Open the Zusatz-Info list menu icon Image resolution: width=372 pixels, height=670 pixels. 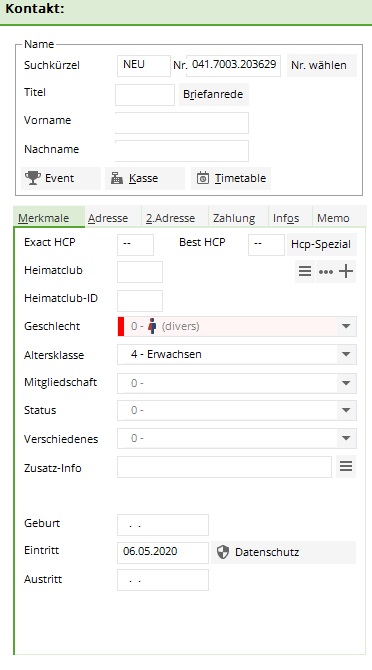click(346, 466)
